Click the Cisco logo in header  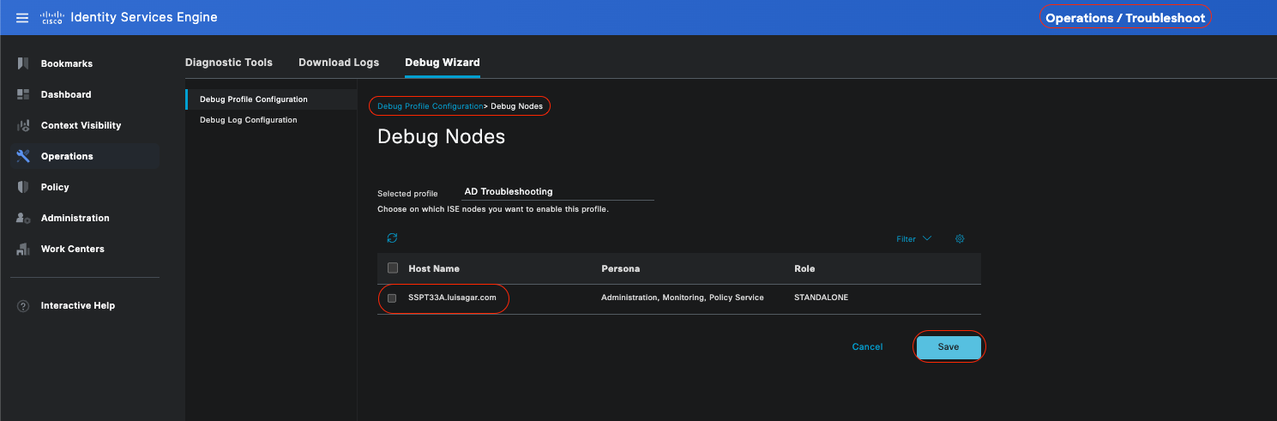[x=52, y=17]
